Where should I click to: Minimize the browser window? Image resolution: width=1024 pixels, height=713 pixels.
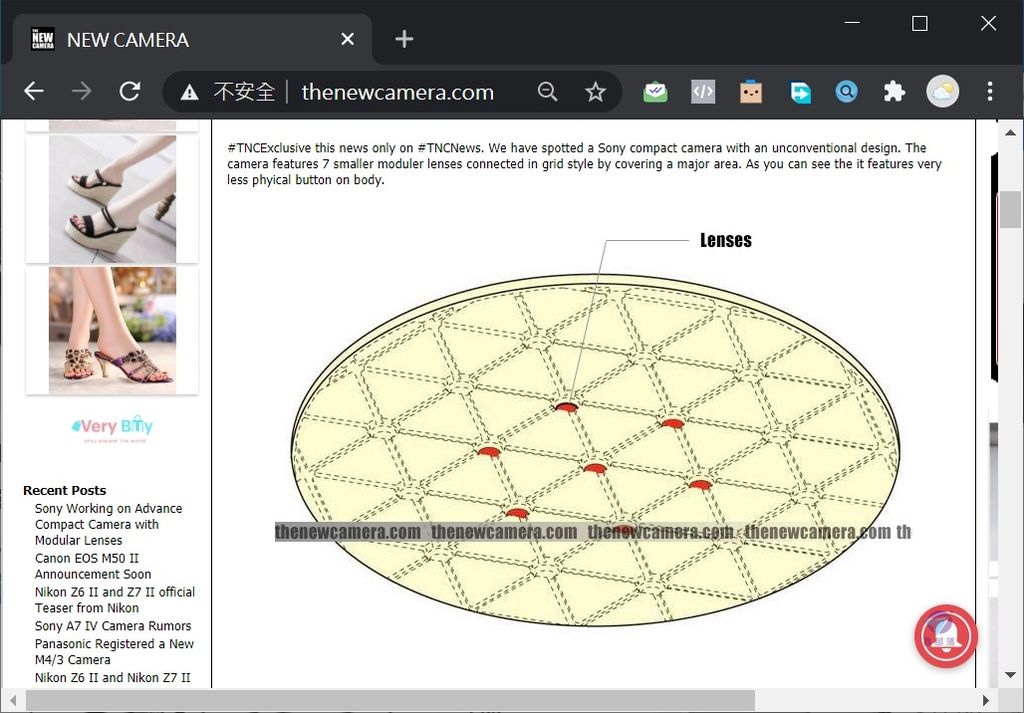[x=852, y=23]
